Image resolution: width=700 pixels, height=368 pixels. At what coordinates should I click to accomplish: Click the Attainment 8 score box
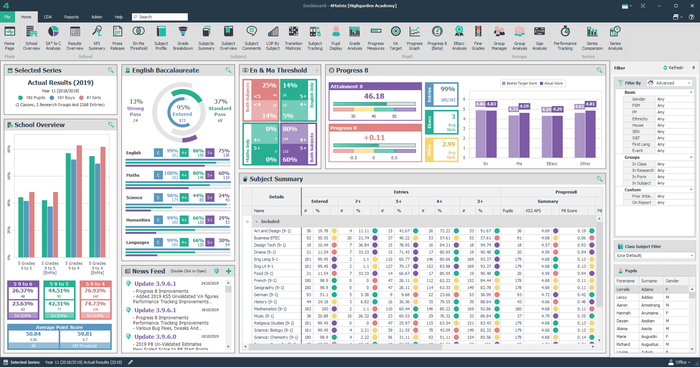[x=375, y=101]
